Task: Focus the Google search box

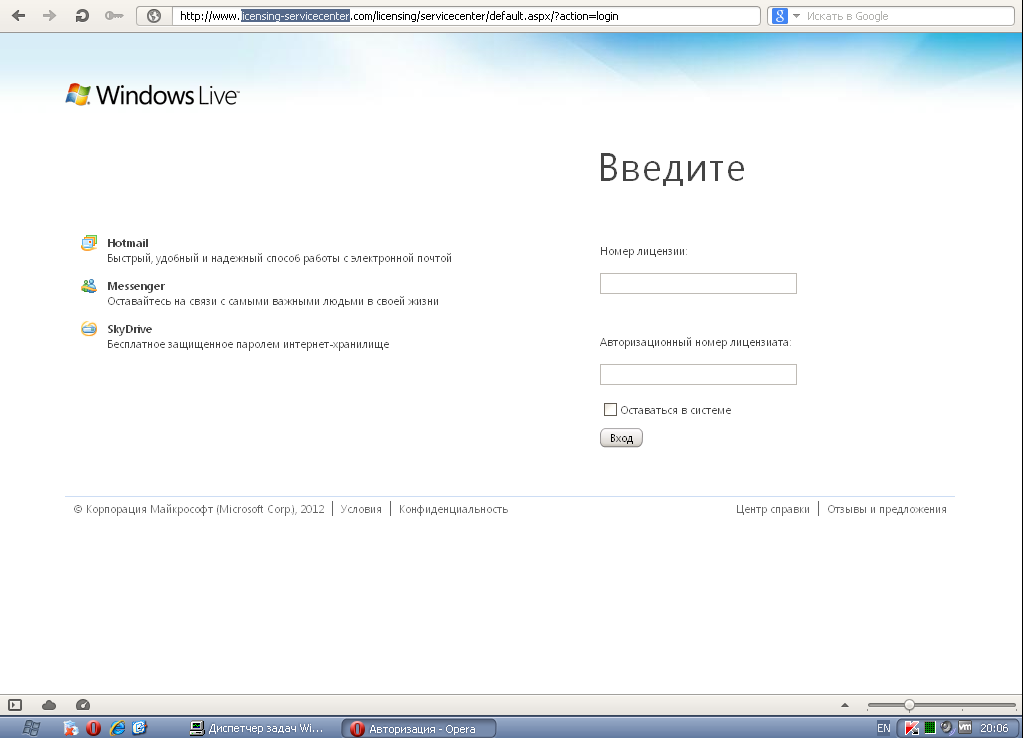Action: pos(908,16)
